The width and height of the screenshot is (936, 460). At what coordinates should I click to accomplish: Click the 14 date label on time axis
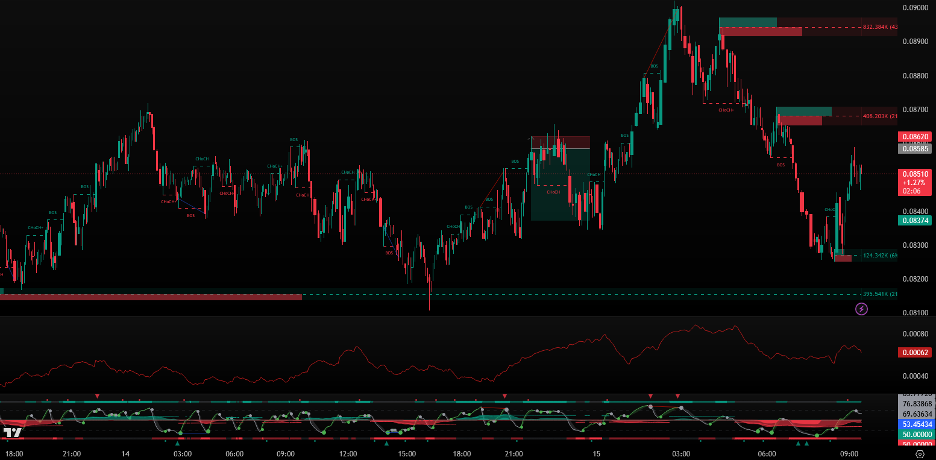(x=125, y=453)
